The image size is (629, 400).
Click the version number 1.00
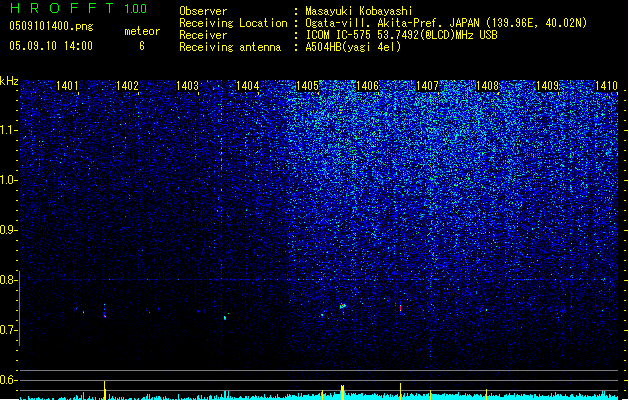coord(136,9)
